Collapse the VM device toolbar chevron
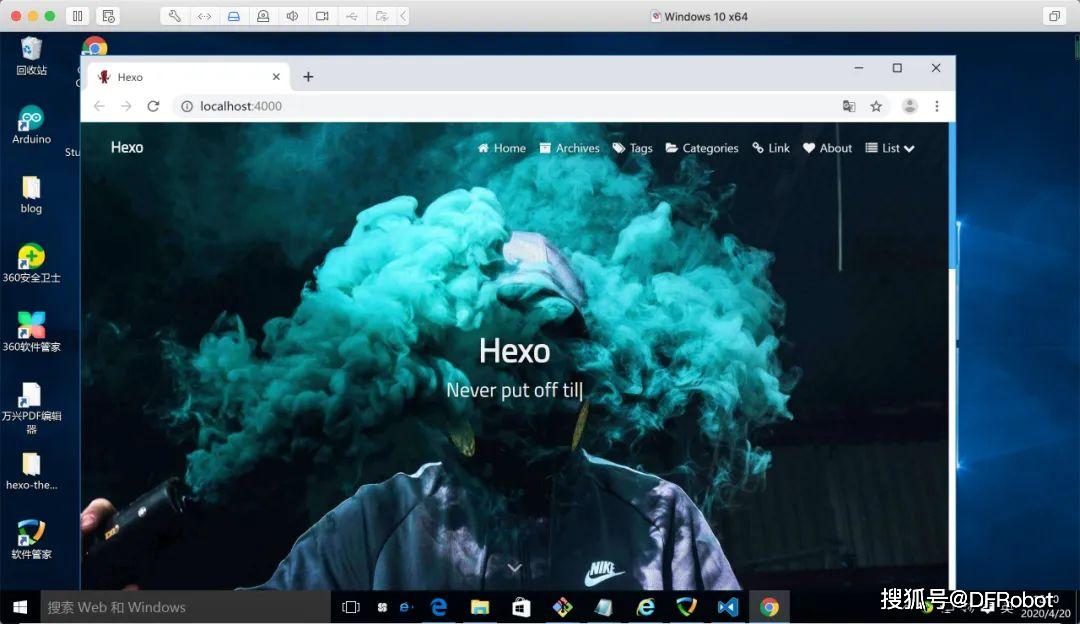1080x624 pixels. pos(403,16)
